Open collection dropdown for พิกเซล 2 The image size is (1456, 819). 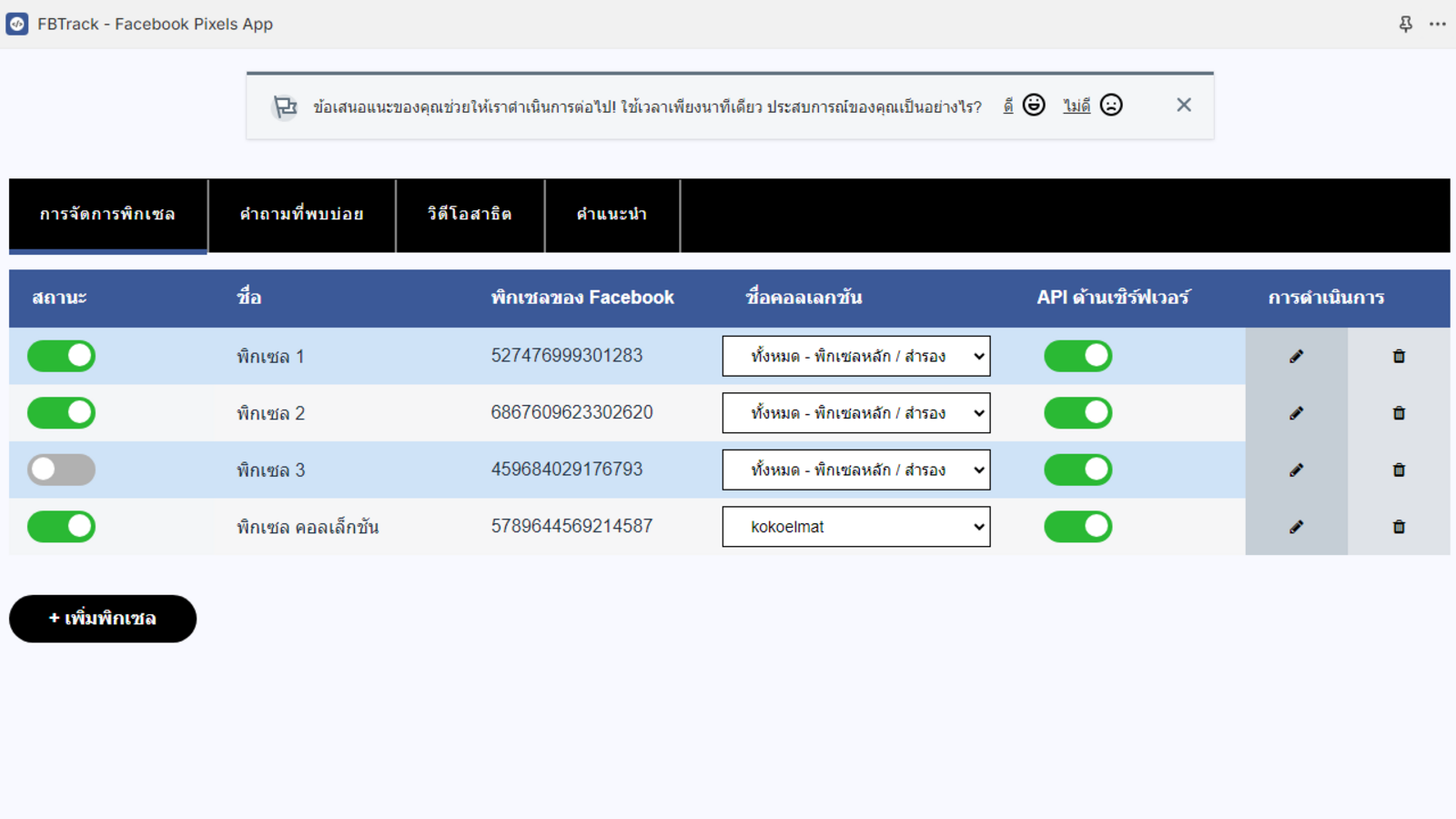coord(856,413)
